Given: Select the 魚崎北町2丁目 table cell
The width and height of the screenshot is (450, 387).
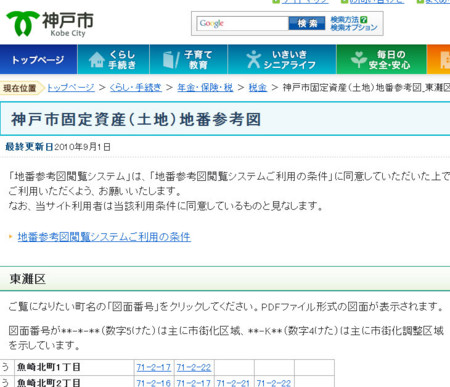Looking at the screenshot, I should (74, 382).
